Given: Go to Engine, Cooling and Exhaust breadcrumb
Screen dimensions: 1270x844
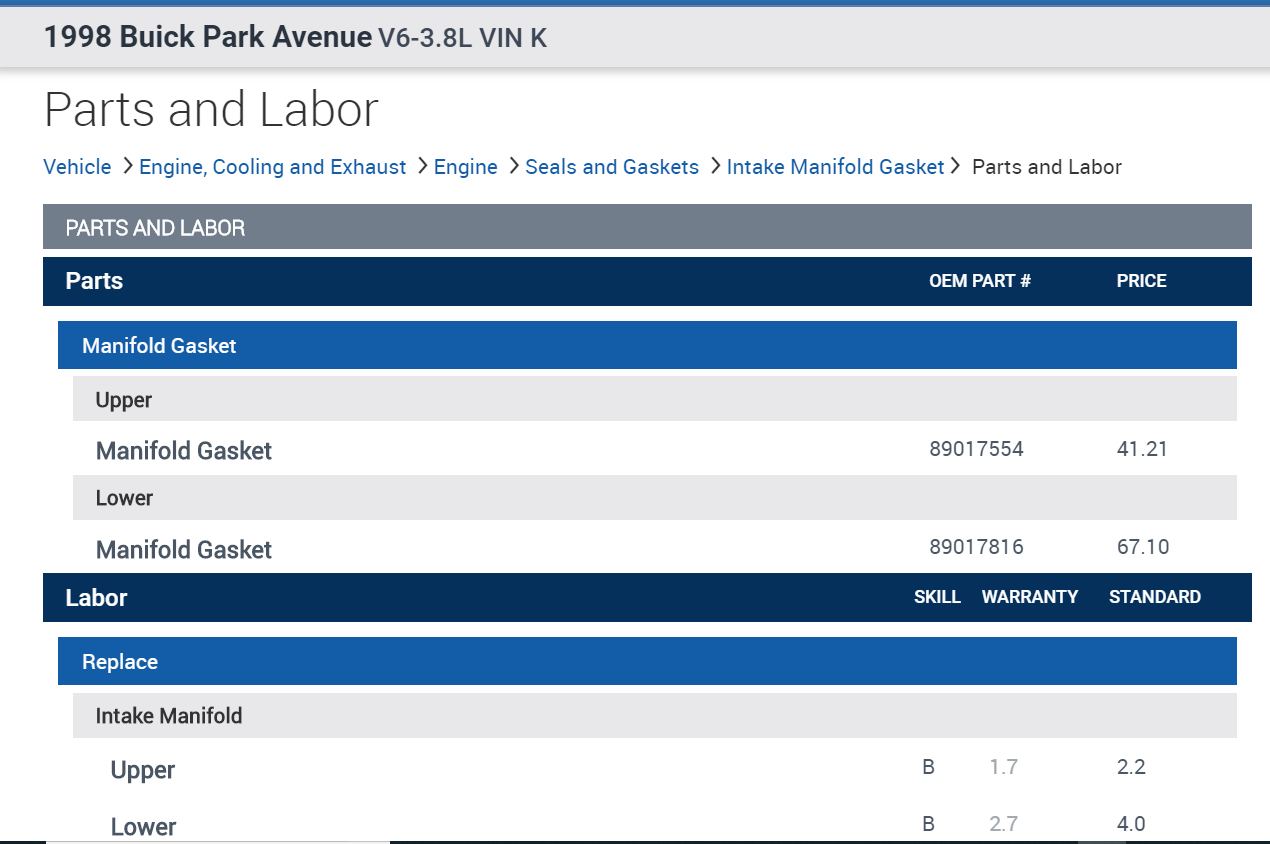Looking at the screenshot, I should (272, 167).
